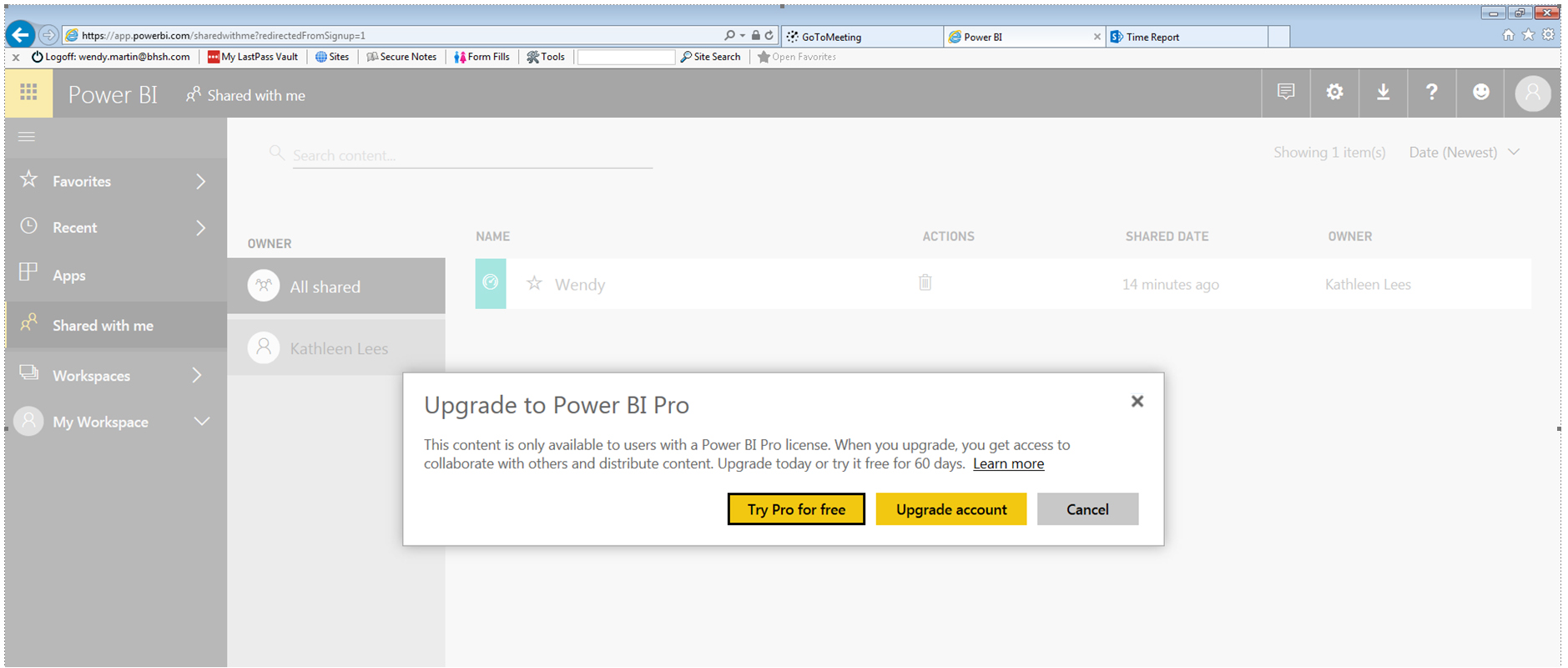Open the address bar search dropdown arrow

[742, 35]
